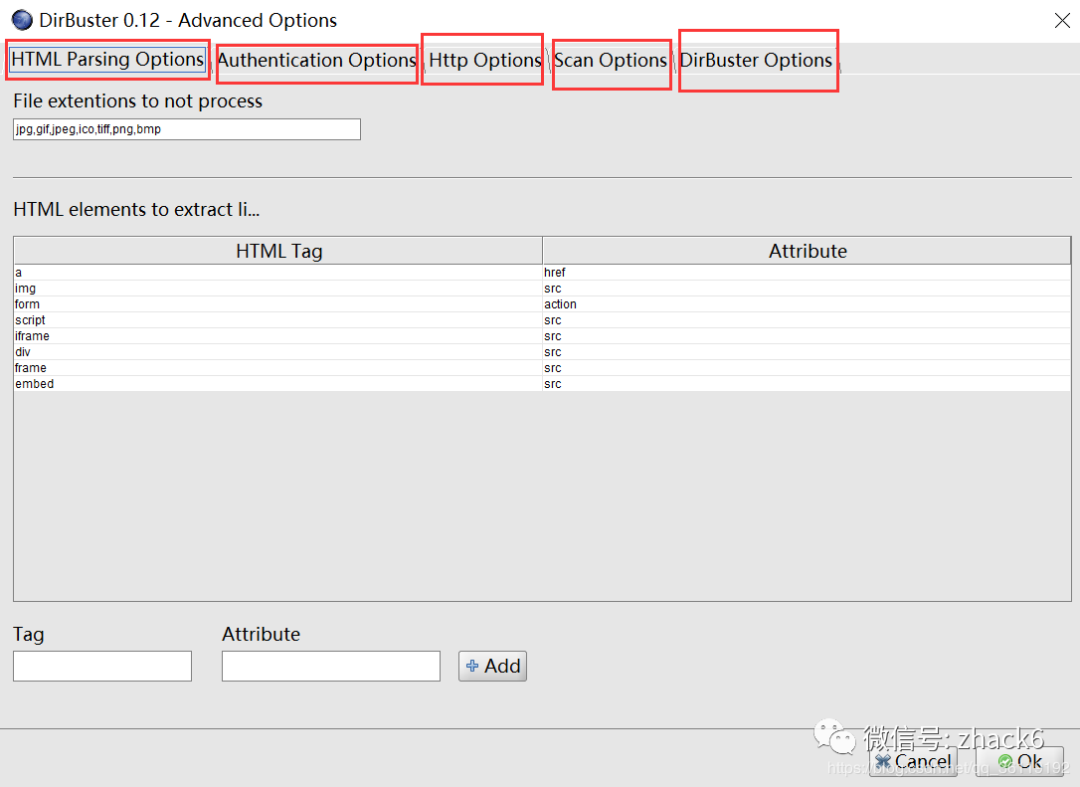Open the DirBuster Options tab
This screenshot has width=1080, height=787.
[x=756, y=61]
